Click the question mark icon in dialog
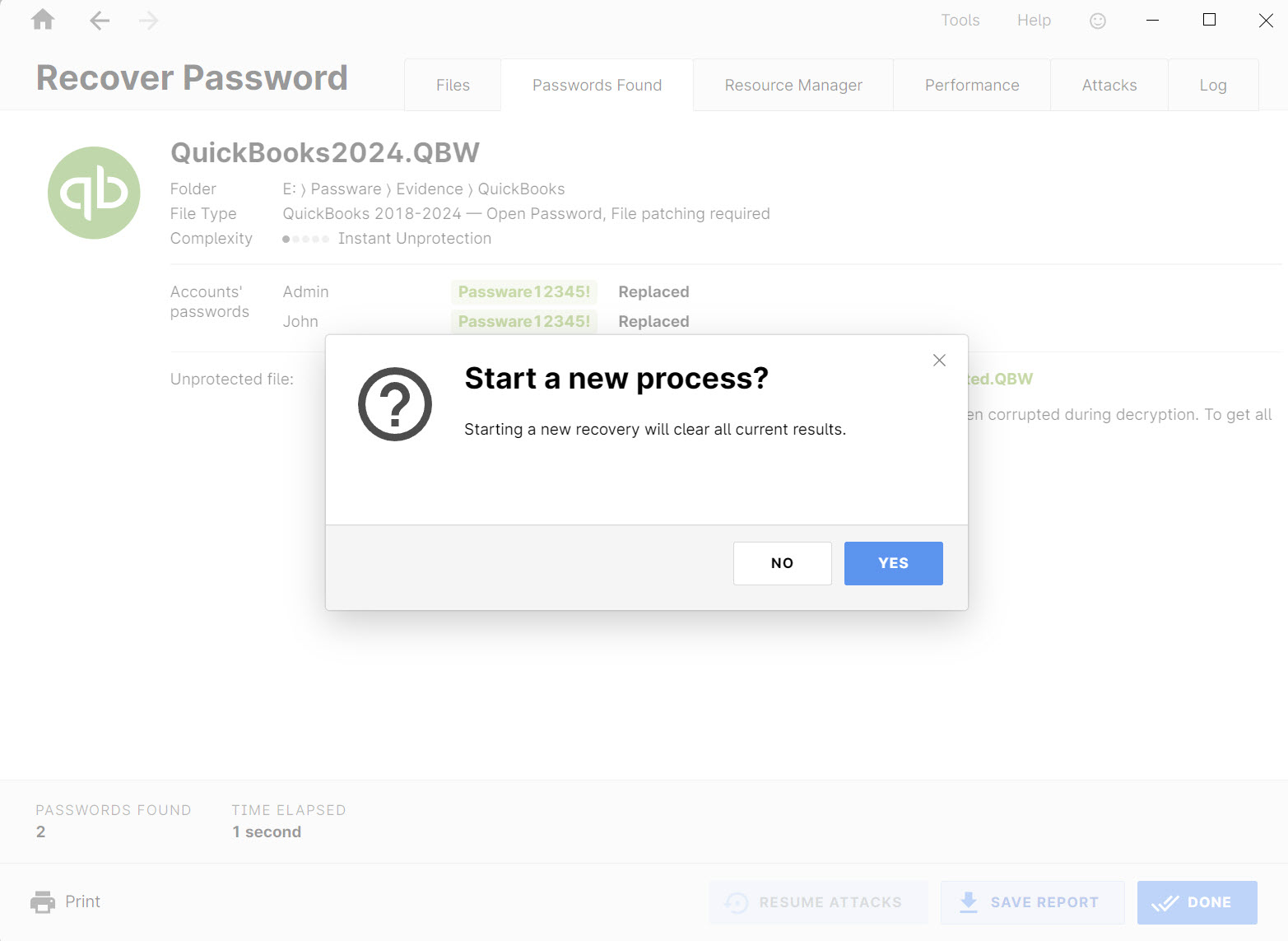The width and height of the screenshot is (1288, 941). coord(395,404)
